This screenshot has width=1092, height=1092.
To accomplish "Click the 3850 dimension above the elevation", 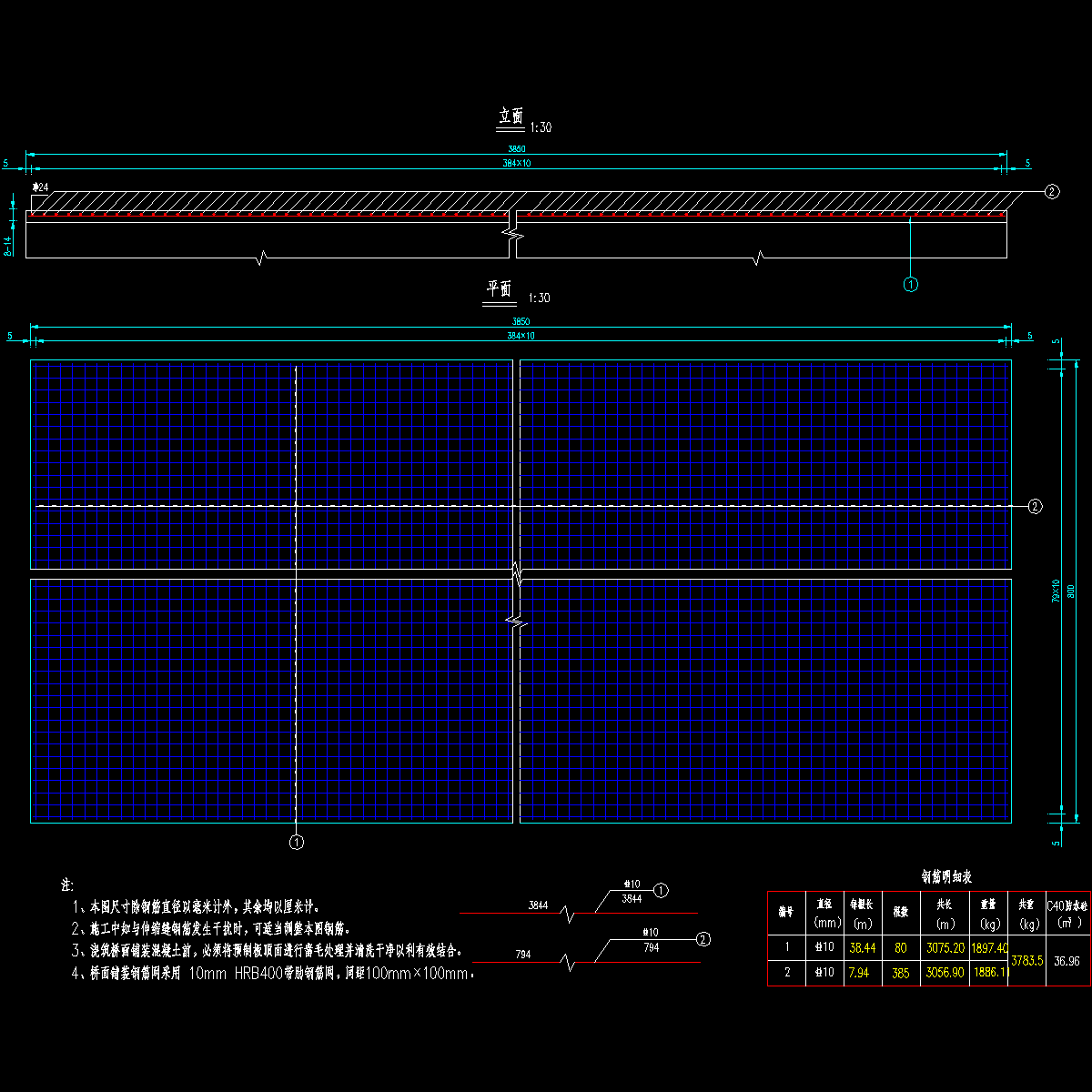I will click(516, 148).
